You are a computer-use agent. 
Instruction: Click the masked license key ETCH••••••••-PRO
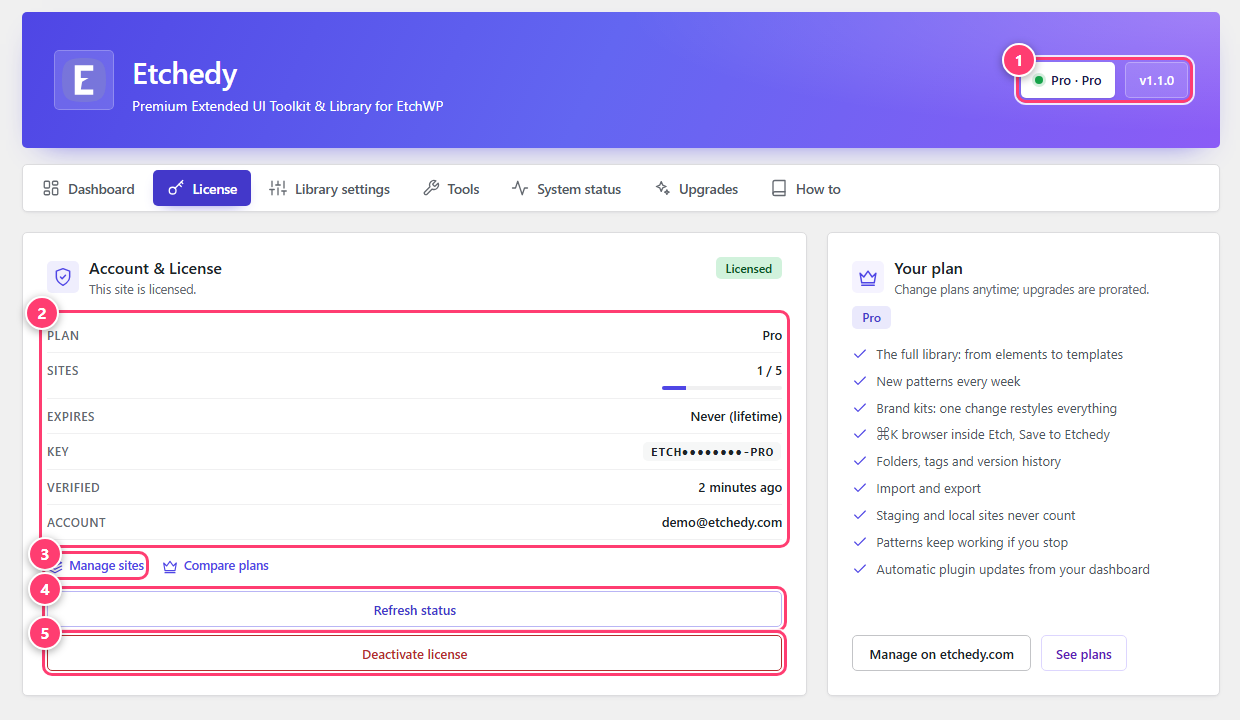click(712, 452)
